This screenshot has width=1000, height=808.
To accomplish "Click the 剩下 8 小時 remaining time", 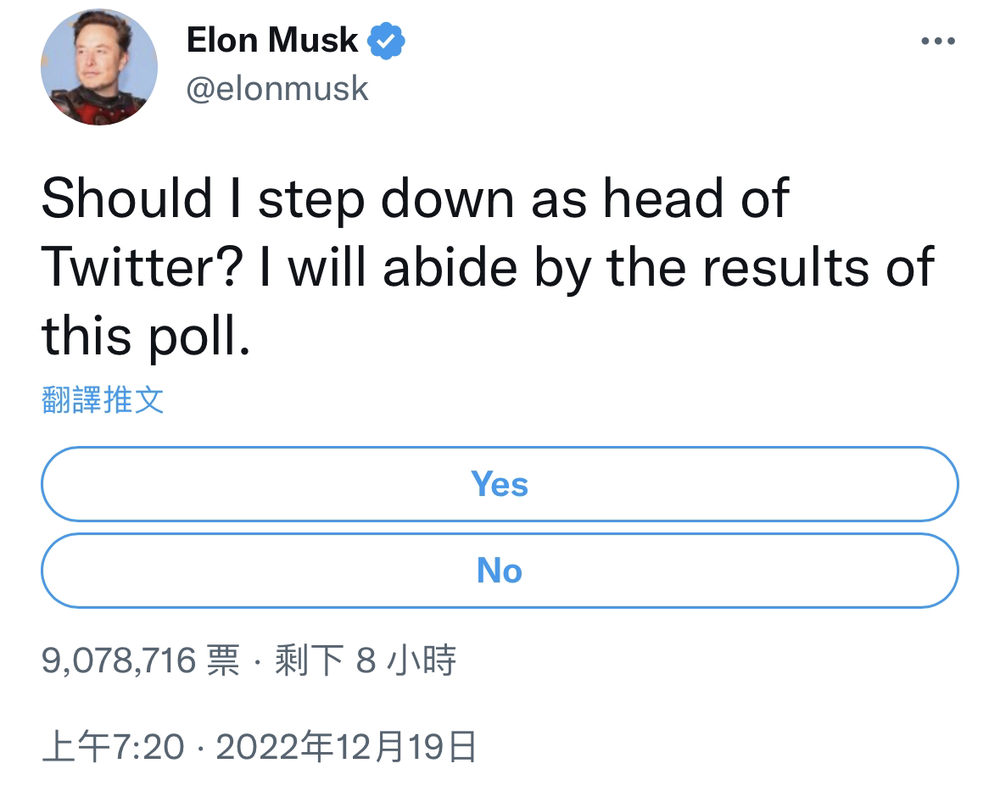I will [365, 661].
